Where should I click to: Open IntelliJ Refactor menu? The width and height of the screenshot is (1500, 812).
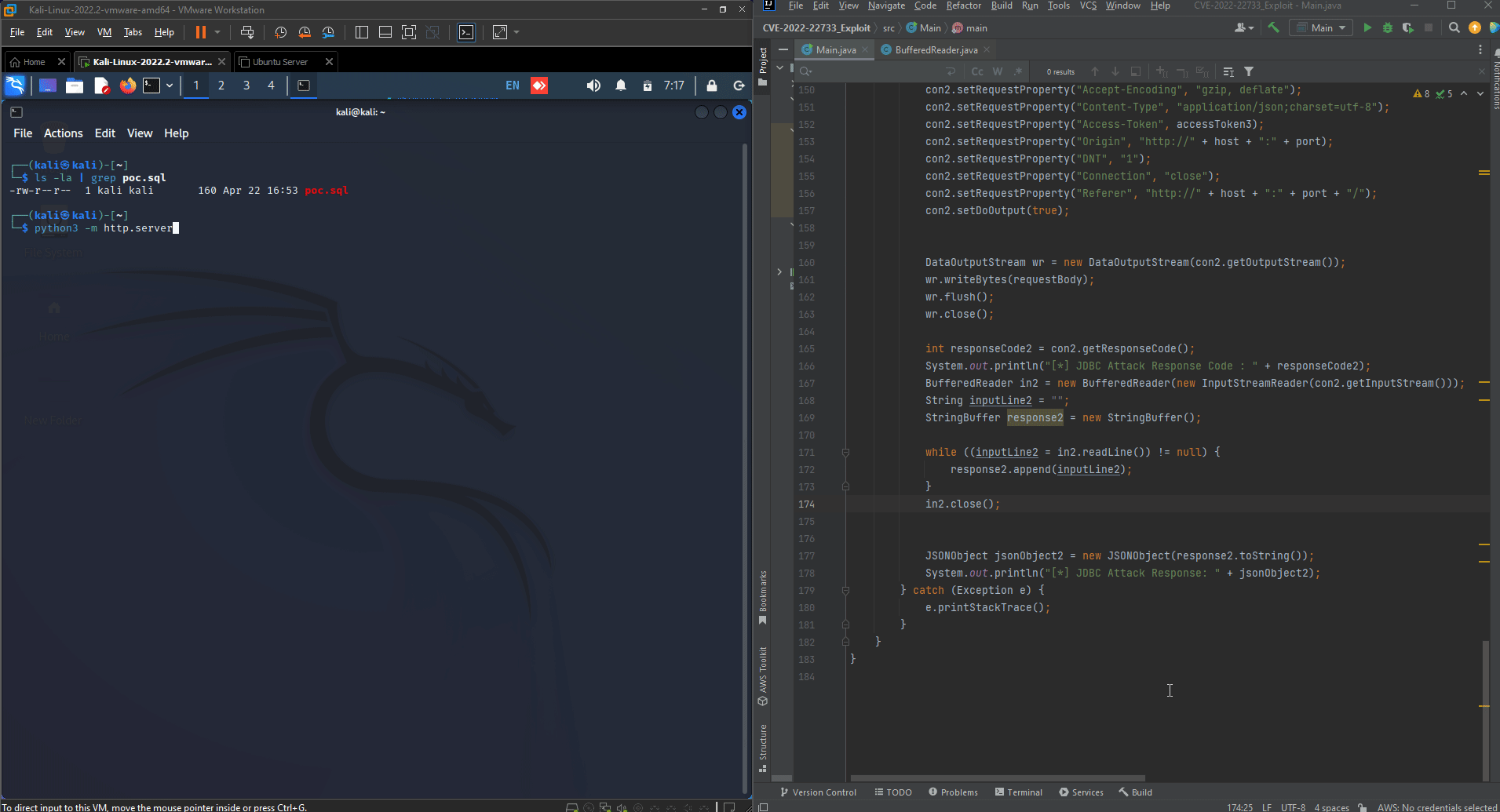coord(964,5)
